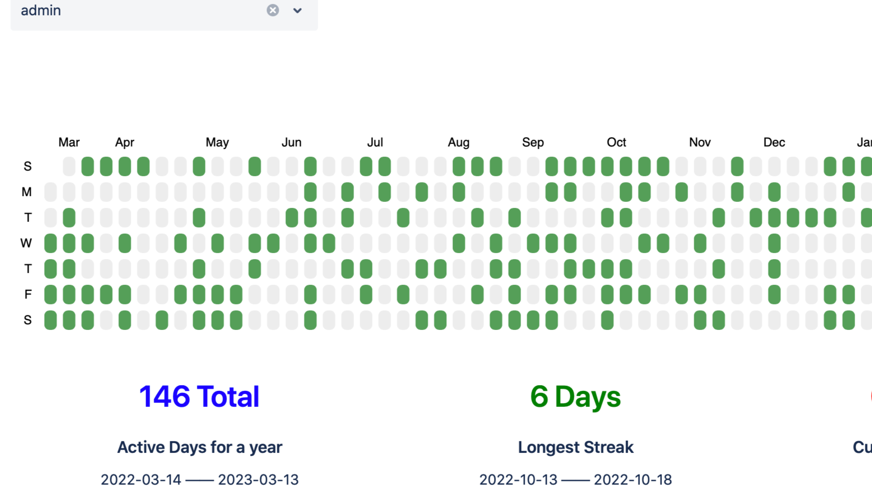
Task: Click the Aug month label
Action: point(458,142)
